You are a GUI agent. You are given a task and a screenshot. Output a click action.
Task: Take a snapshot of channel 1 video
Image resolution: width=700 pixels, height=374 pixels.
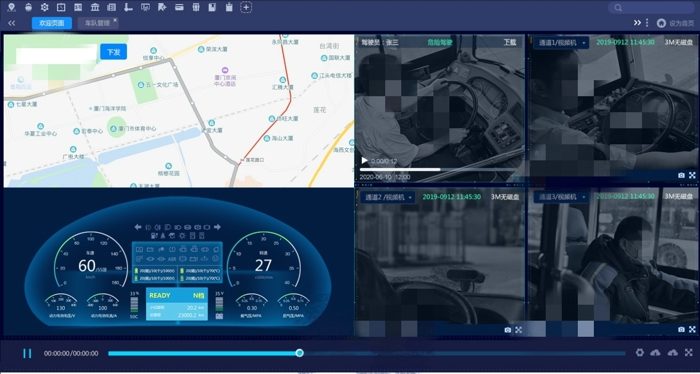tap(681, 175)
